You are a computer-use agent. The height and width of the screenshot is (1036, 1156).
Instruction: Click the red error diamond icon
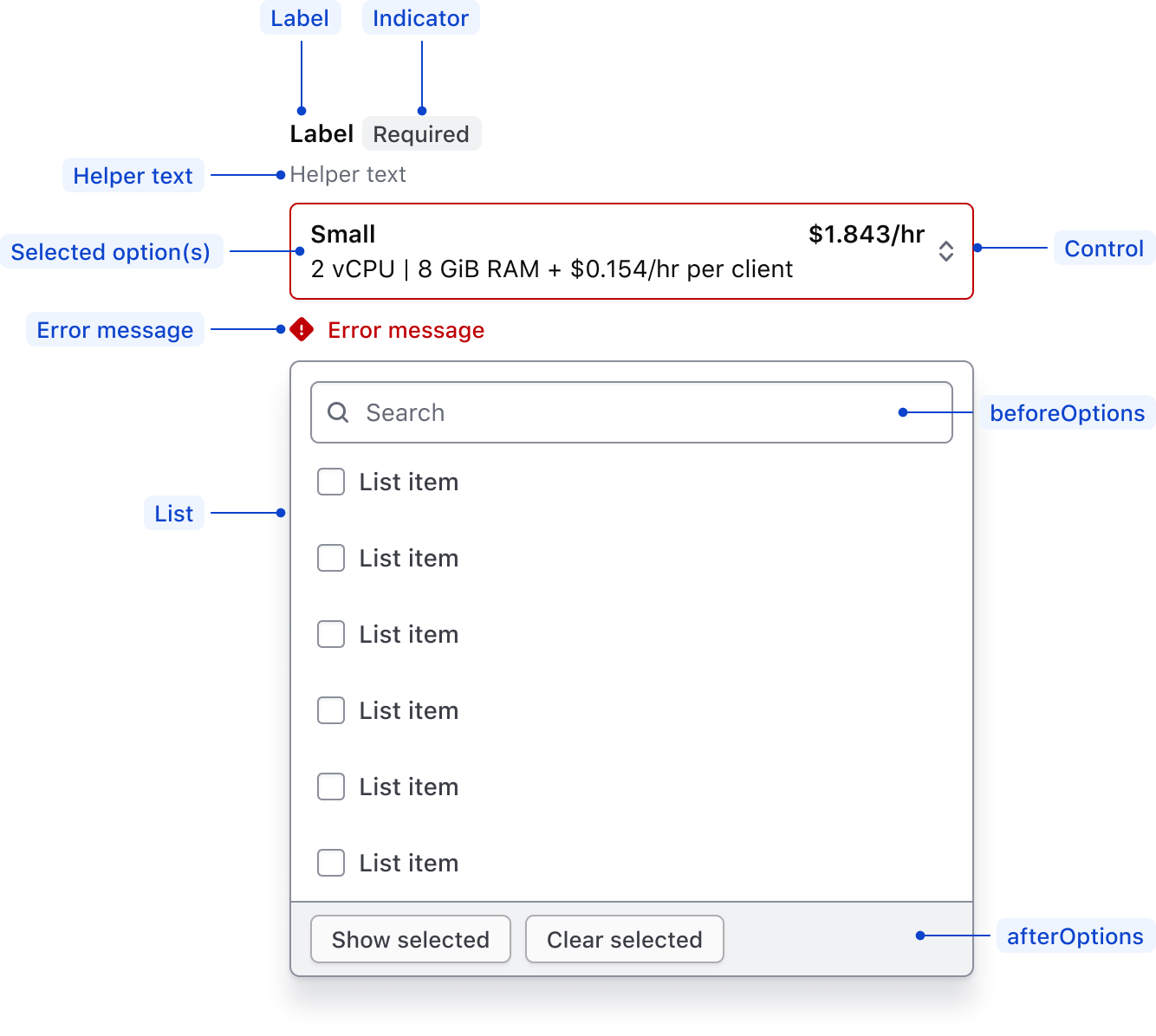coord(302,330)
